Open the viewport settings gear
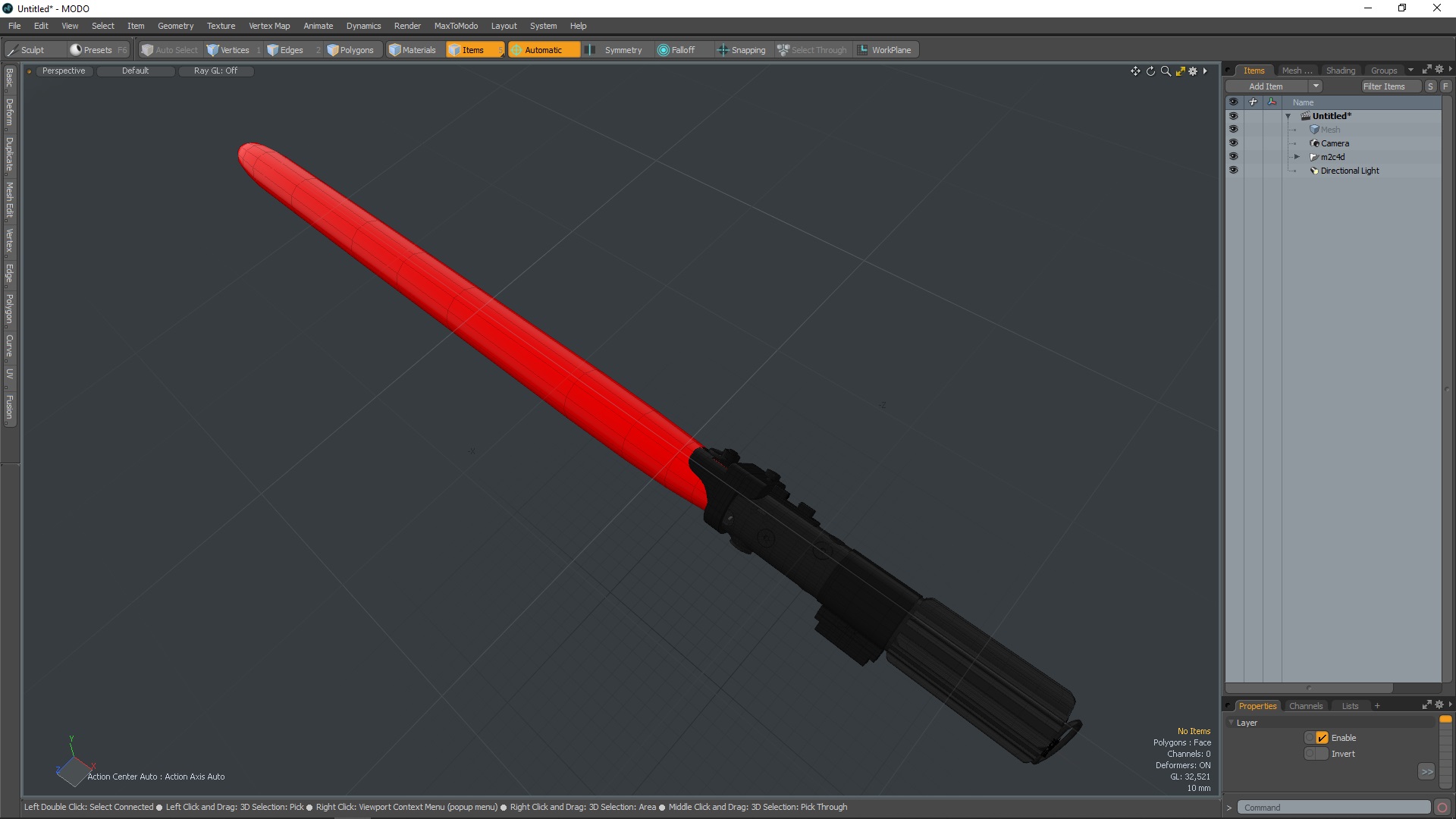The width and height of the screenshot is (1456, 819). click(x=1193, y=71)
